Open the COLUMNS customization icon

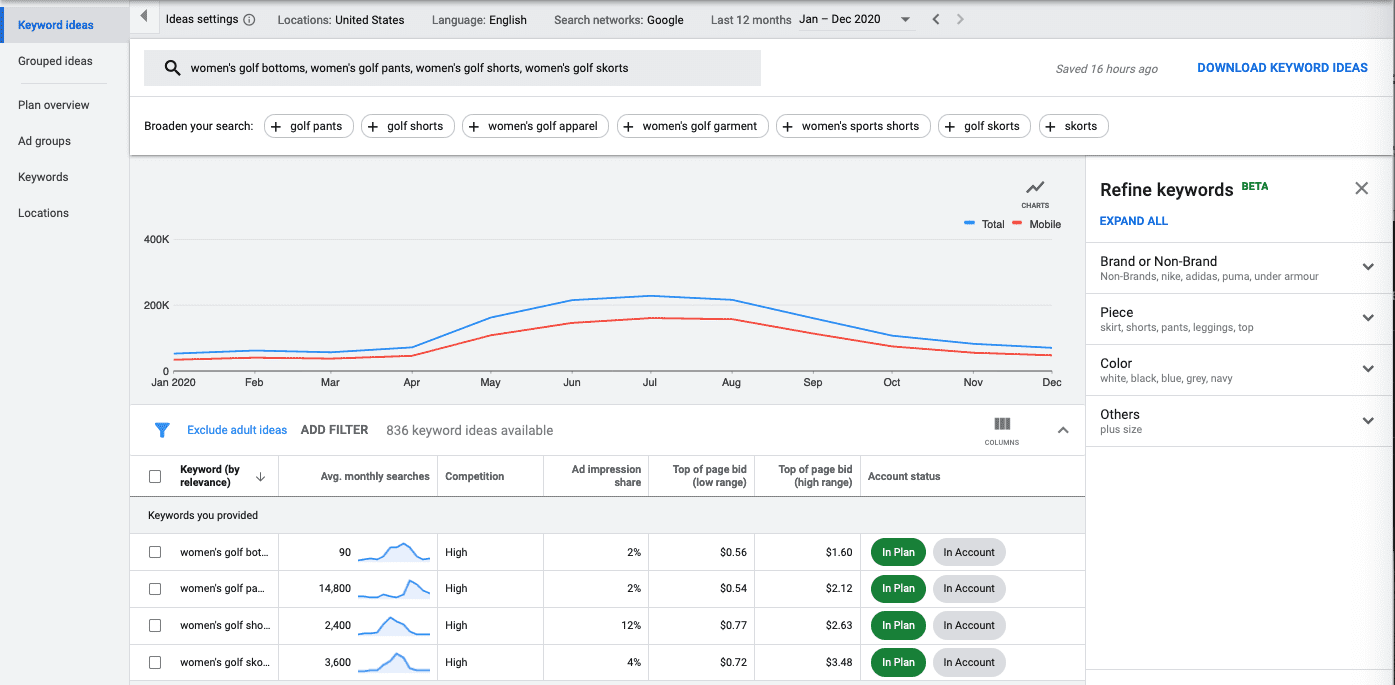point(1001,424)
